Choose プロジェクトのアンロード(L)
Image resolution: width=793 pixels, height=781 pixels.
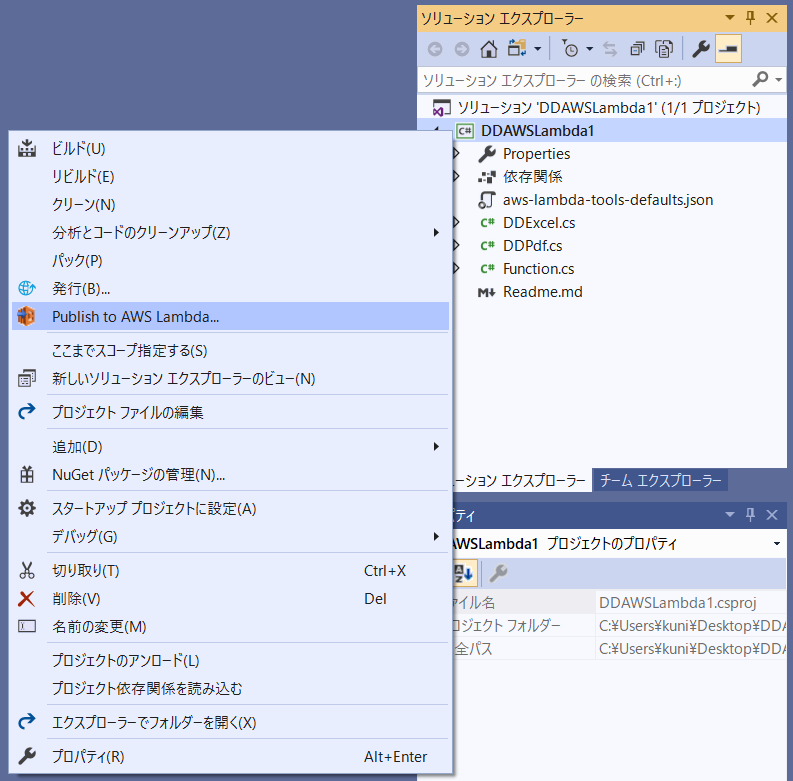230,660
